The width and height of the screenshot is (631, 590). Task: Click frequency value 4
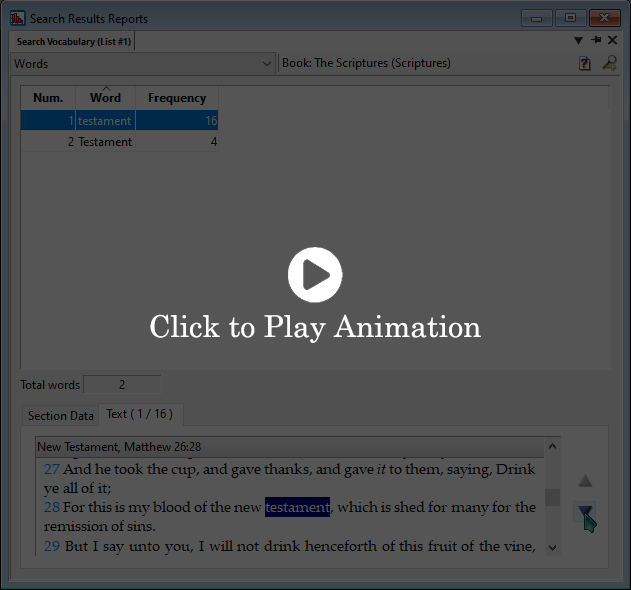coord(177,142)
